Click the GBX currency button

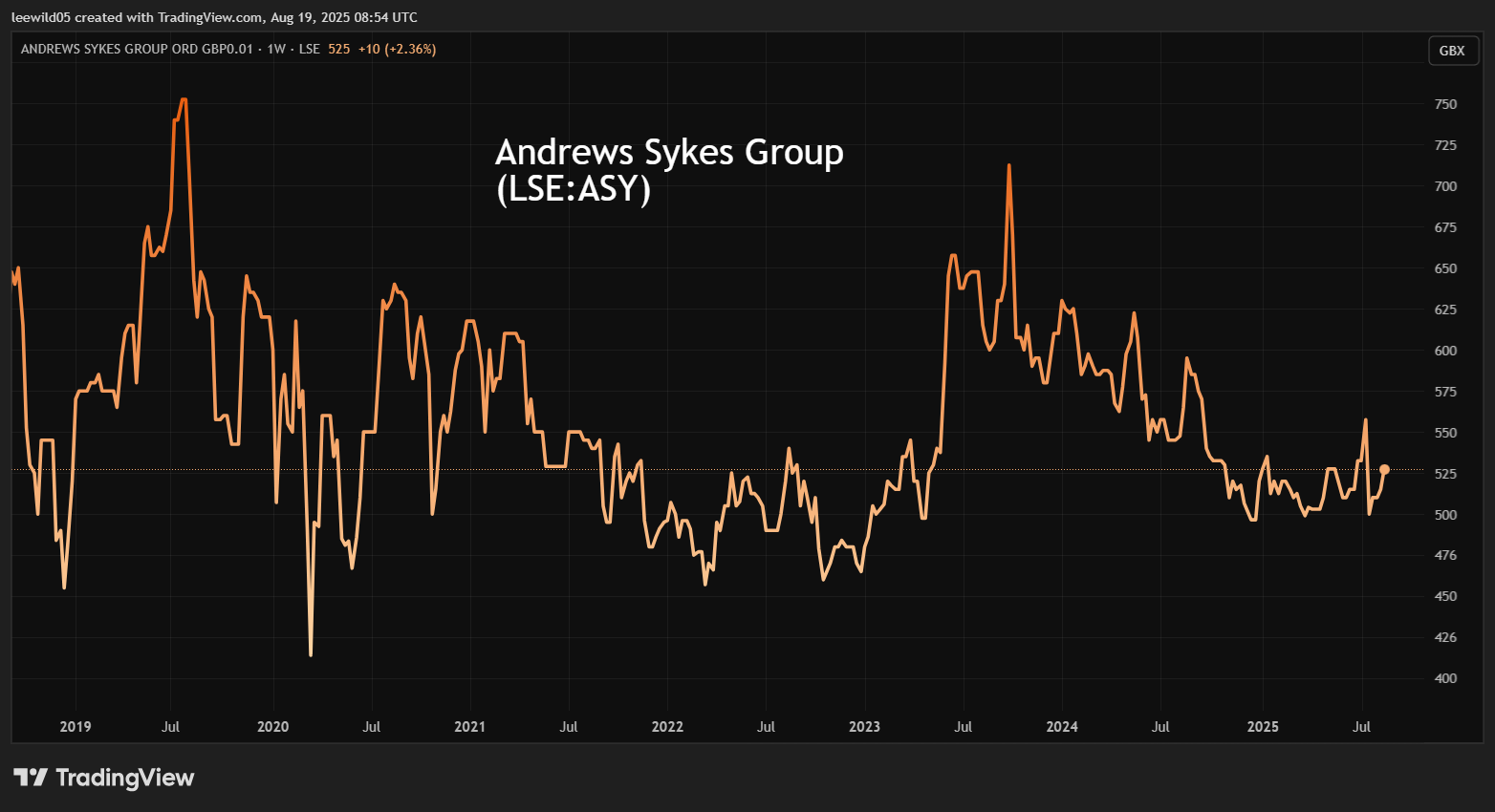point(1452,51)
